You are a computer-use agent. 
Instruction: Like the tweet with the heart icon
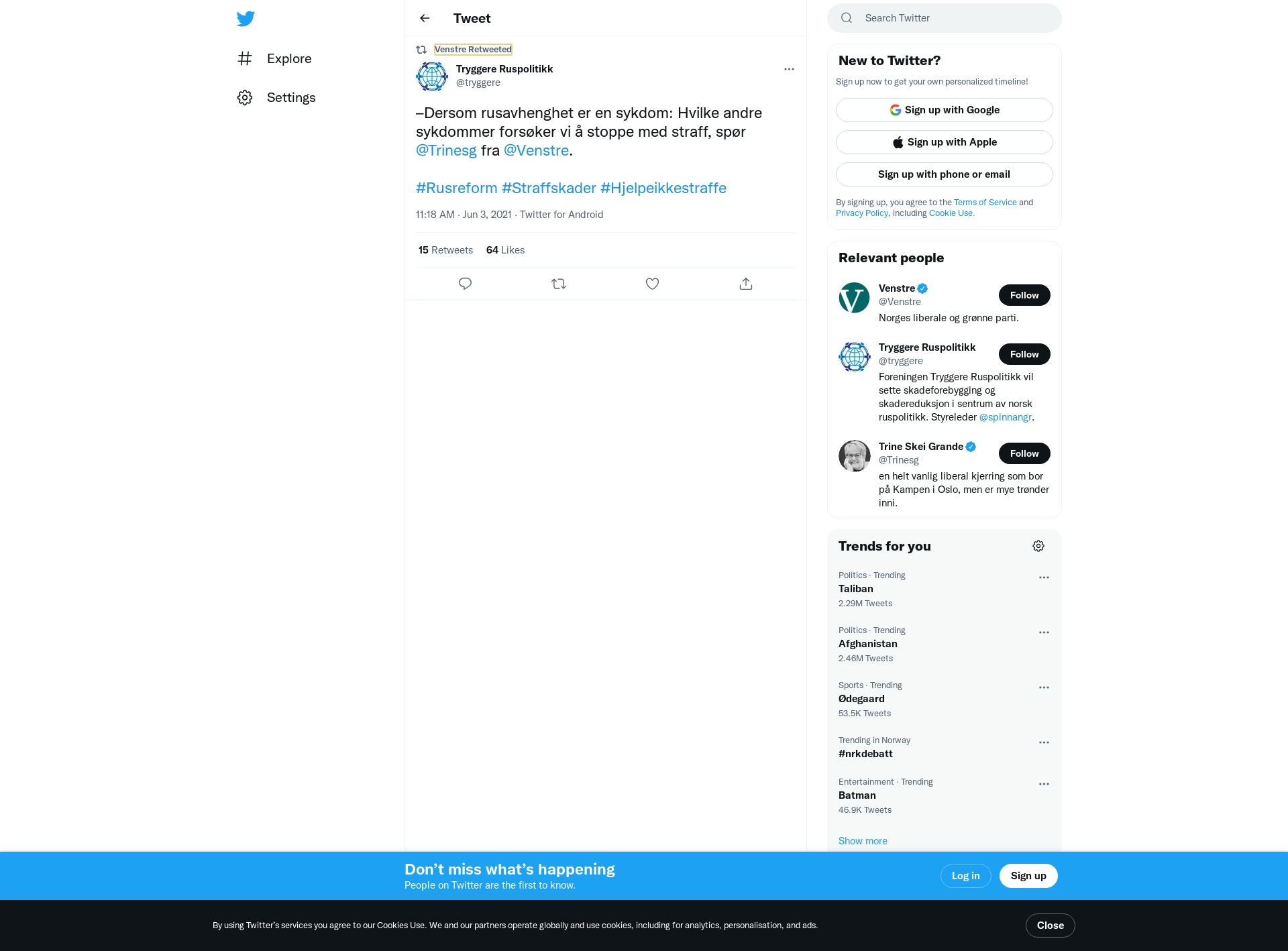tap(652, 284)
